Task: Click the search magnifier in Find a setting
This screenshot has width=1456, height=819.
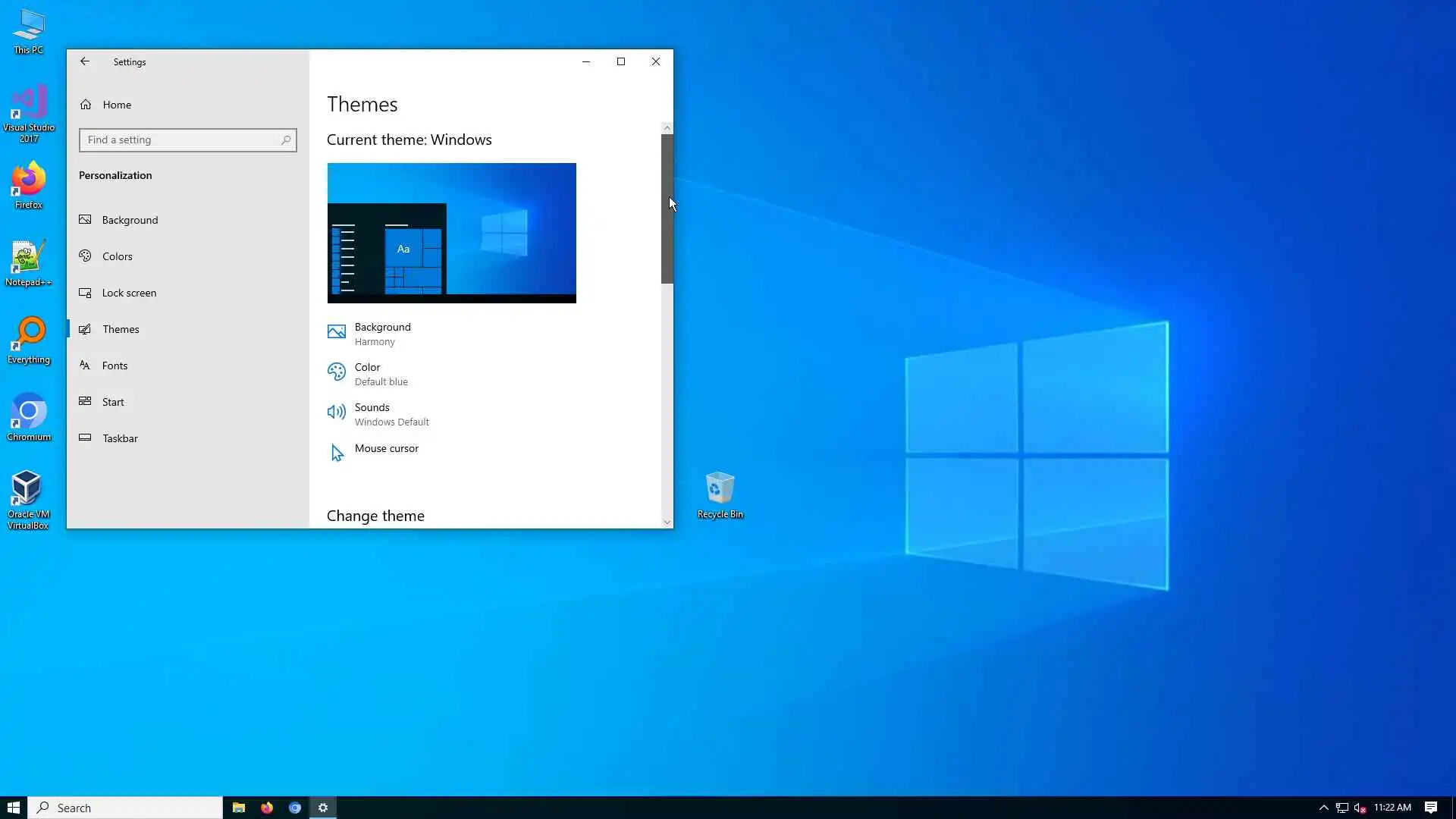Action: coord(286,140)
